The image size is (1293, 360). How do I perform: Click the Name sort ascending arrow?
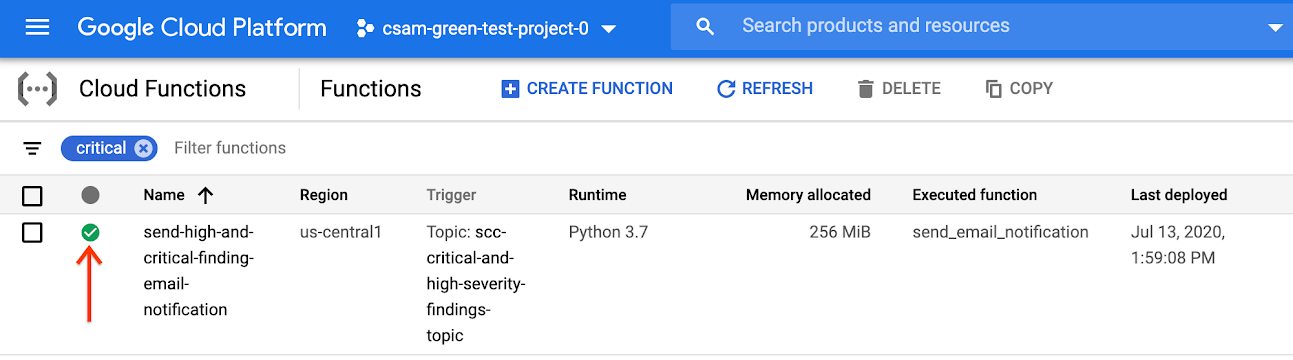206,195
